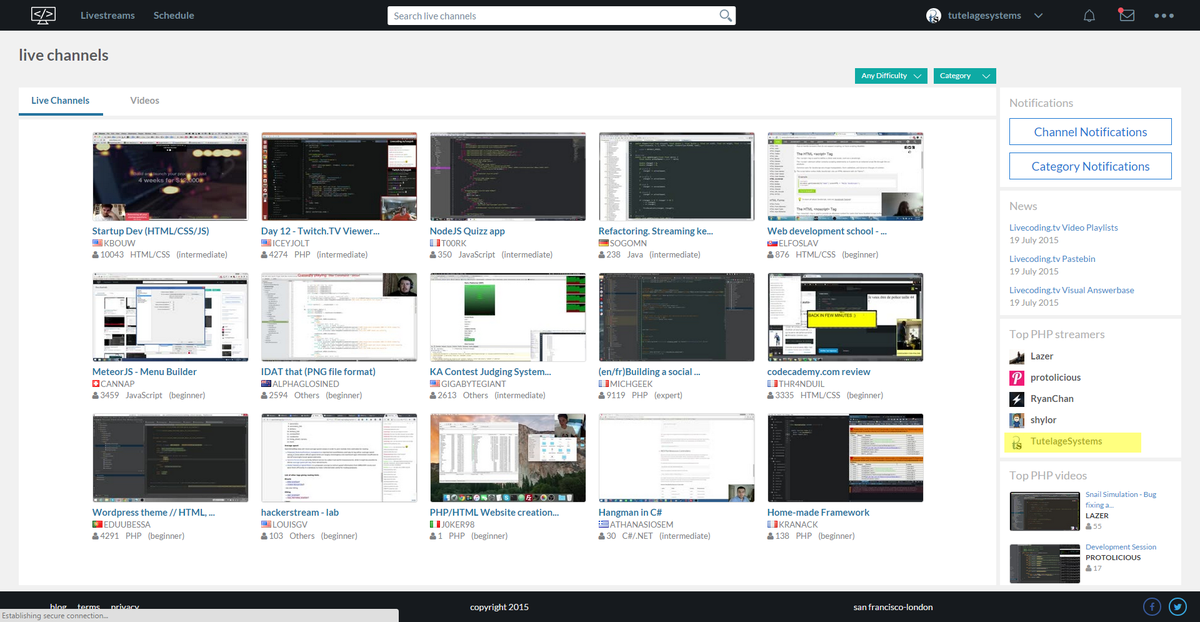
Task: Open the Snail Simulation video thumbnail
Action: point(1044,510)
